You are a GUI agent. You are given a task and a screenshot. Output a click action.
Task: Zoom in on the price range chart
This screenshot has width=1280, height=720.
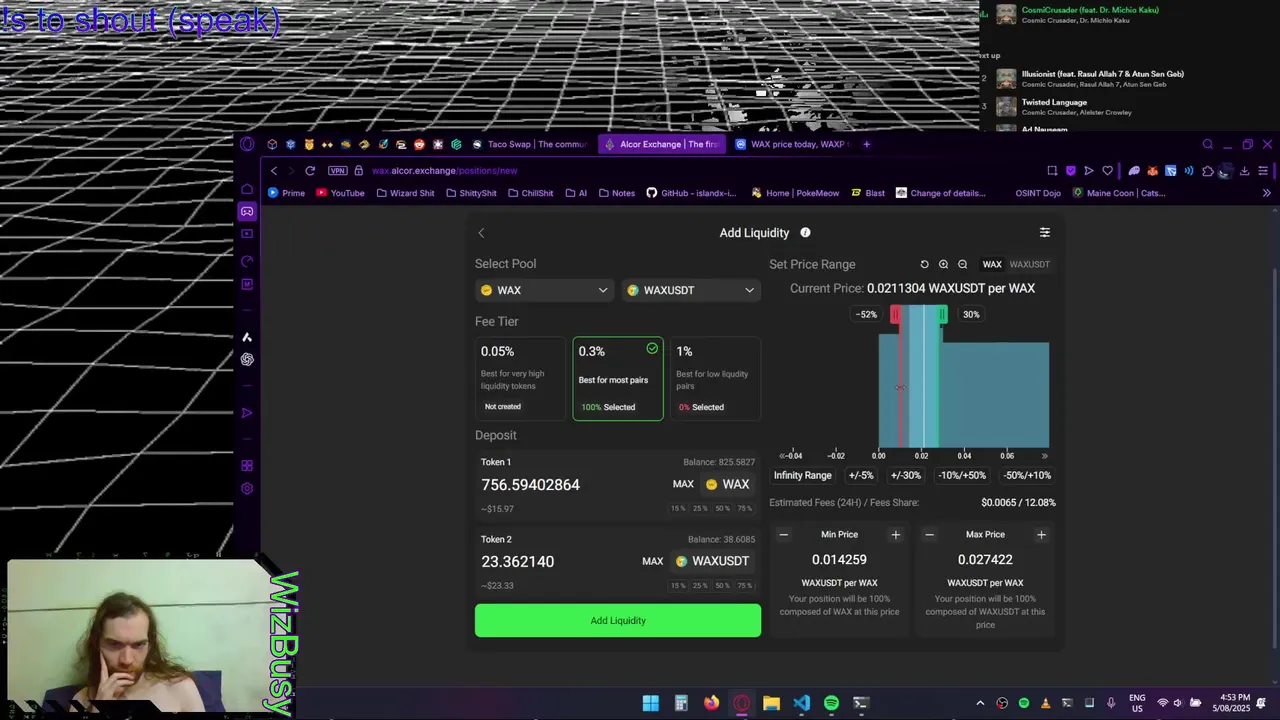(x=943, y=264)
